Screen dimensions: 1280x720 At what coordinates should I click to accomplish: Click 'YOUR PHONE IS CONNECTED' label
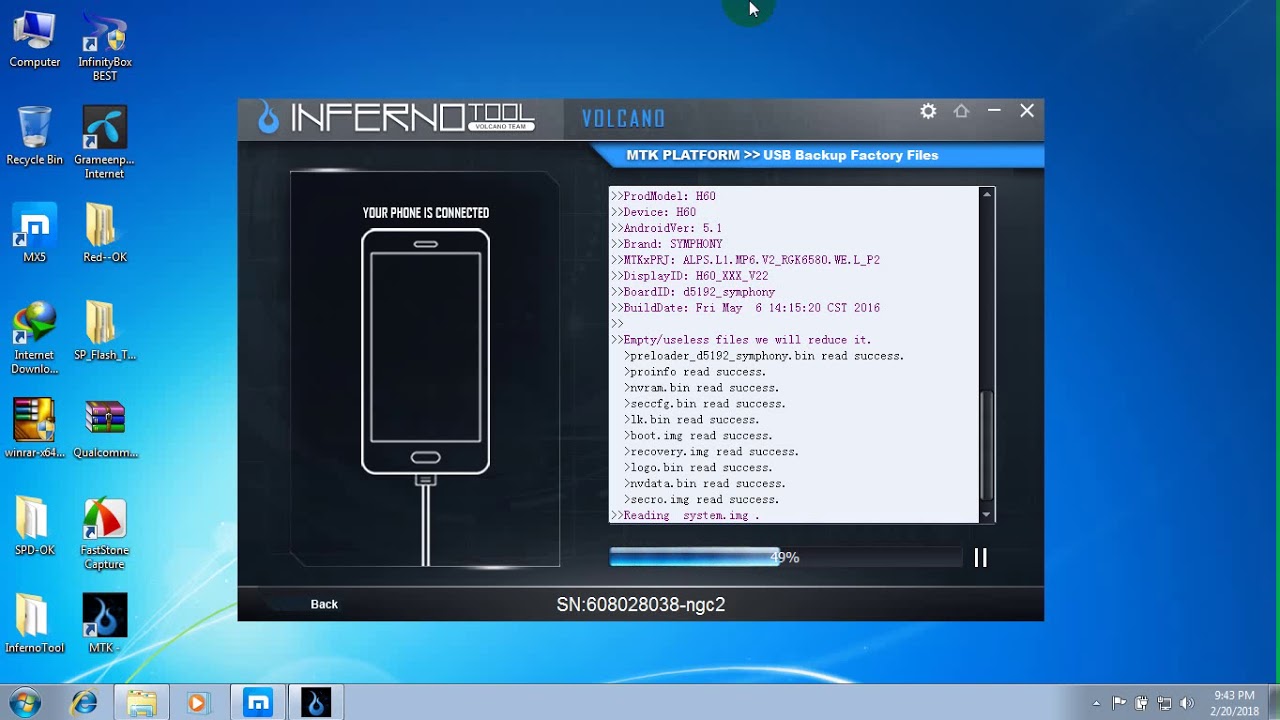[426, 213]
